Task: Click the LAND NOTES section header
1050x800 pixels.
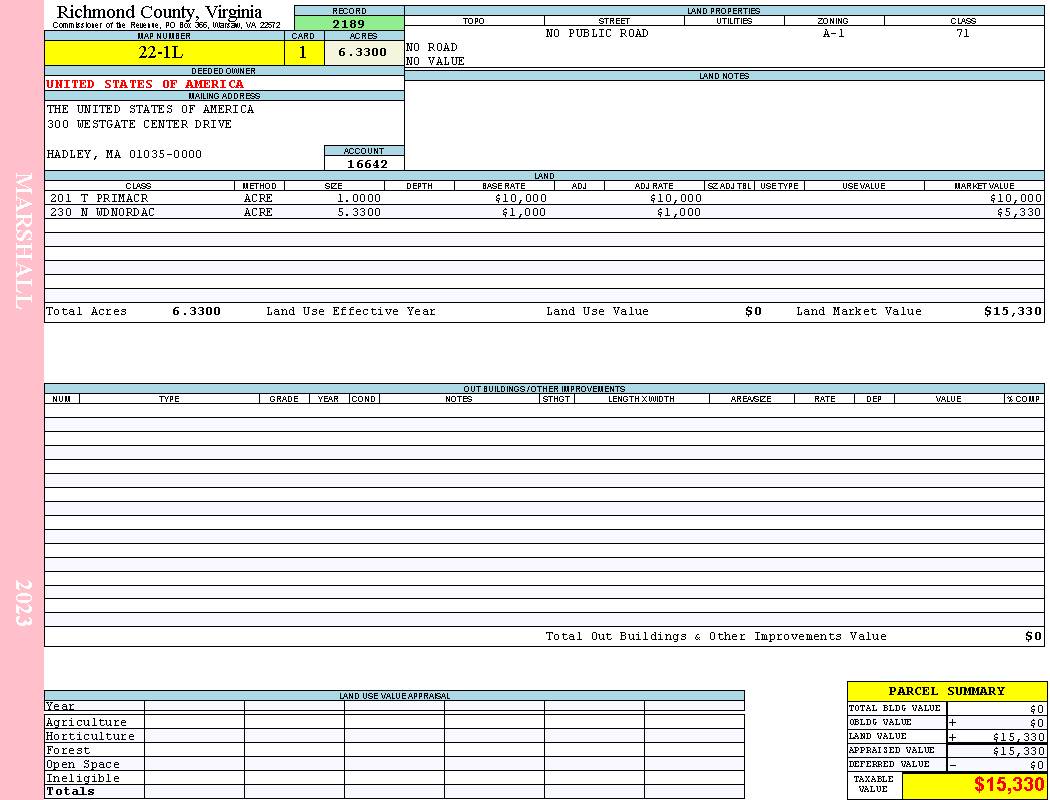Action: (724, 76)
